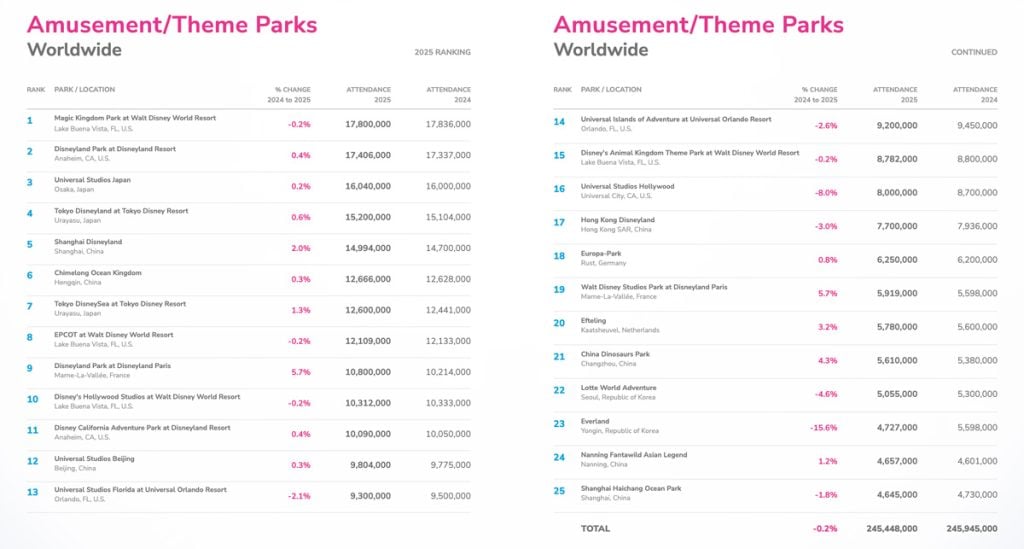The image size is (1024, 549).
Task: Select the 14,994,000 attendance value
Action: coord(368,248)
